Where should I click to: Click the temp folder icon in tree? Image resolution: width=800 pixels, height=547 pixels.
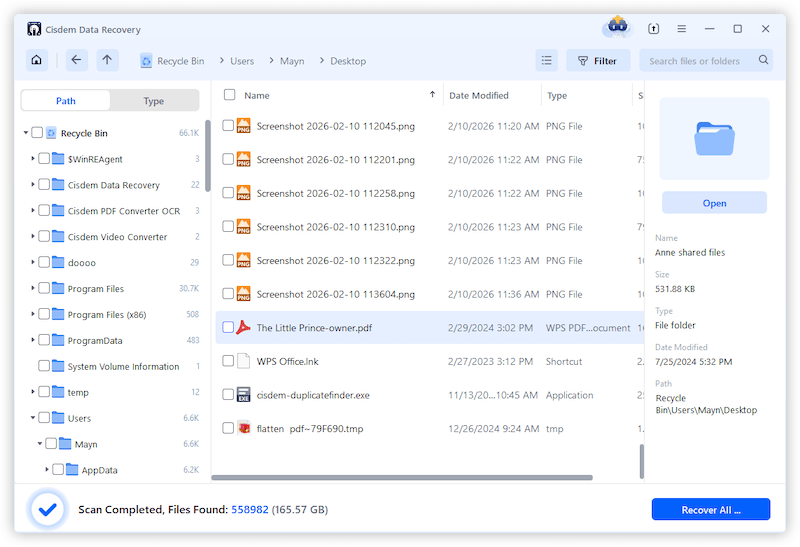point(58,391)
